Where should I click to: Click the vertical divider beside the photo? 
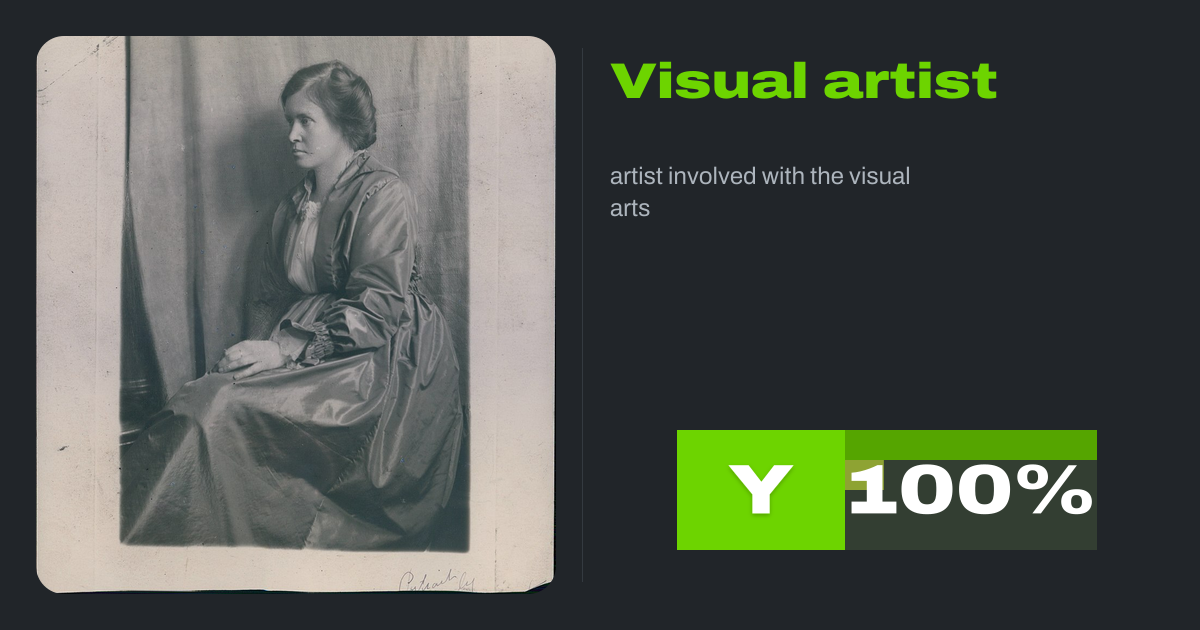coord(583,314)
